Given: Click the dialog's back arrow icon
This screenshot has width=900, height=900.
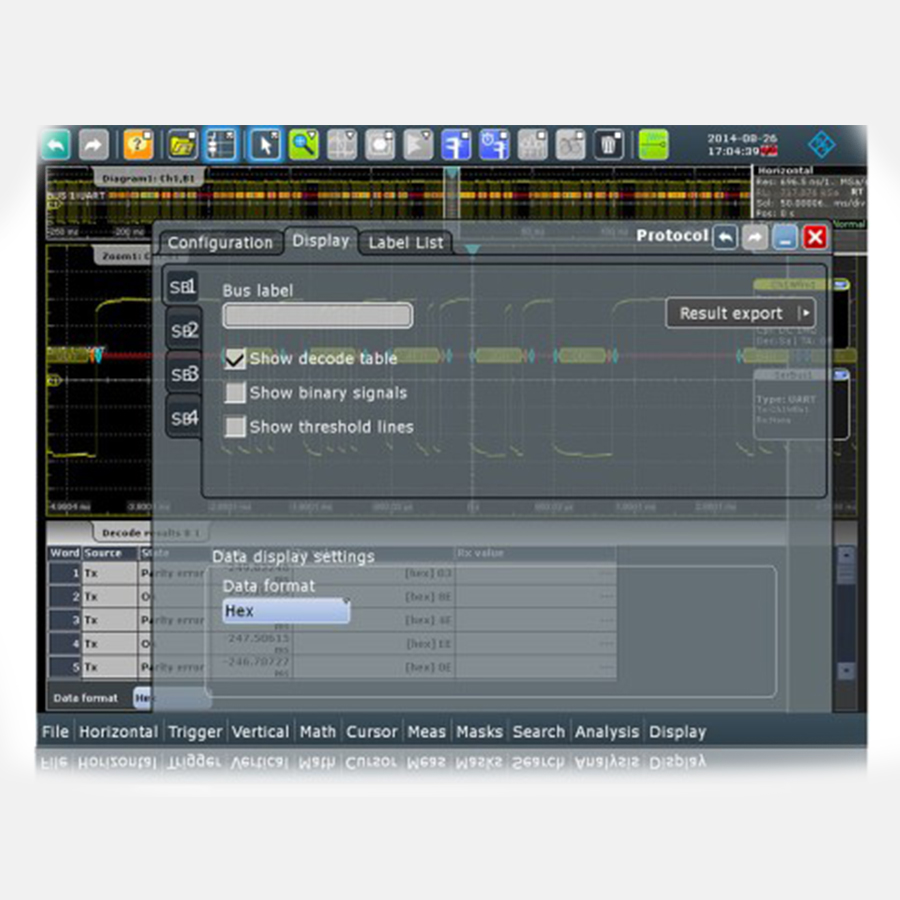Looking at the screenshot, I should pyautogui.click(x=725, y=237).
